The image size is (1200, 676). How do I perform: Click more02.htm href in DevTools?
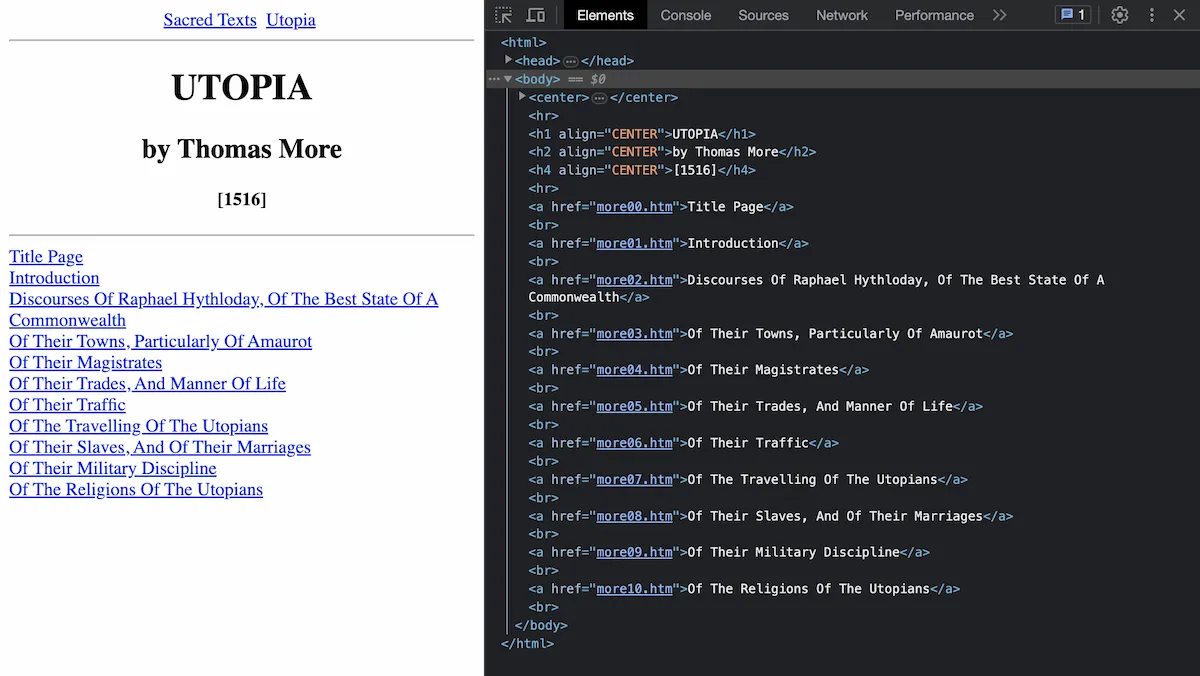tap(634, 280)
